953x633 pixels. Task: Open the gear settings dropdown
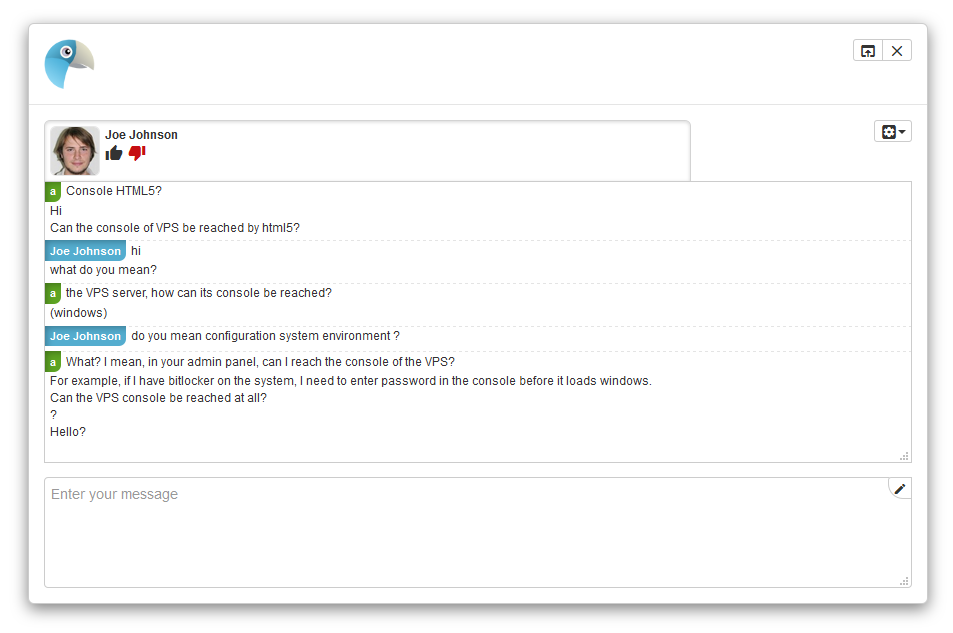[x=893, y=131]
